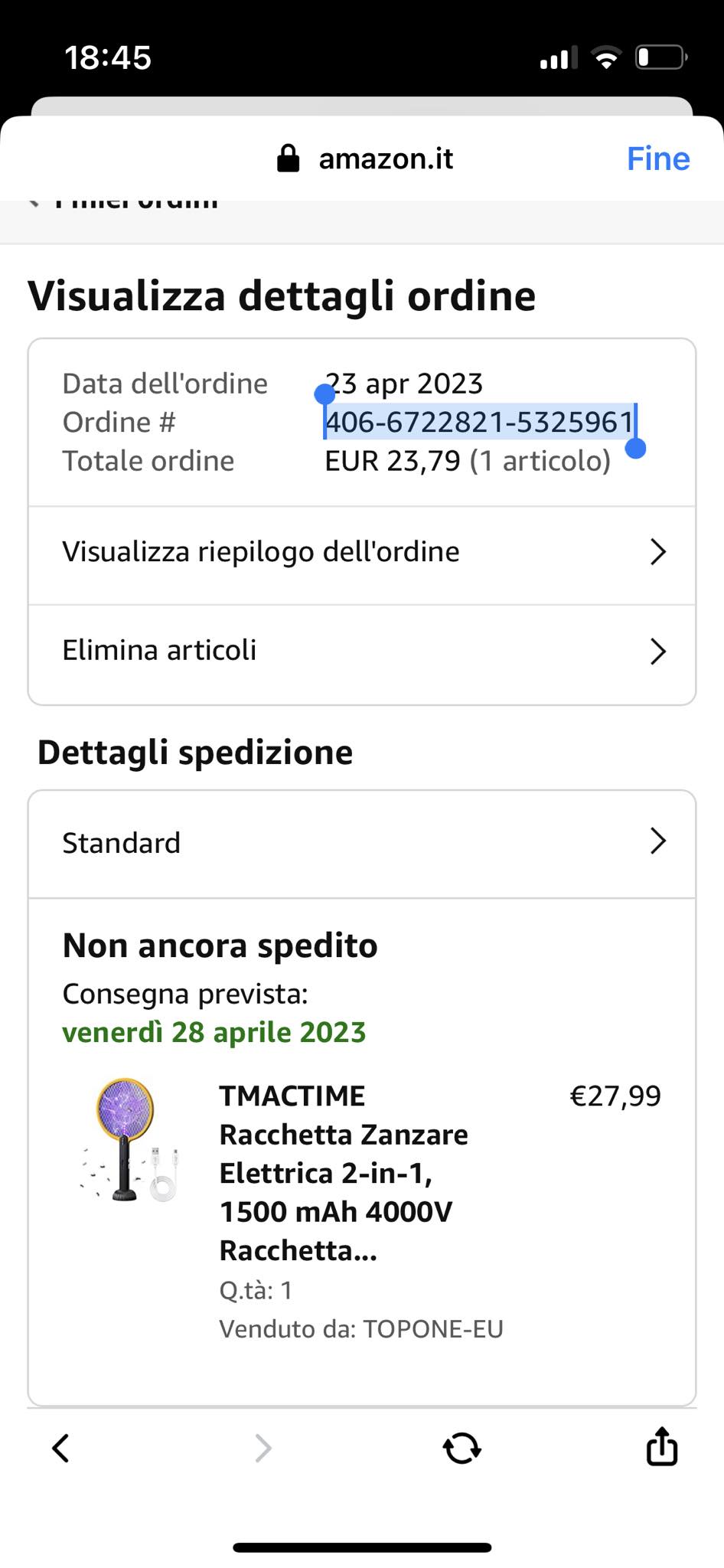Expand the Elimina articoli chevron
Viewport: 724px width, 1568px height.
[x=657, y=652]
